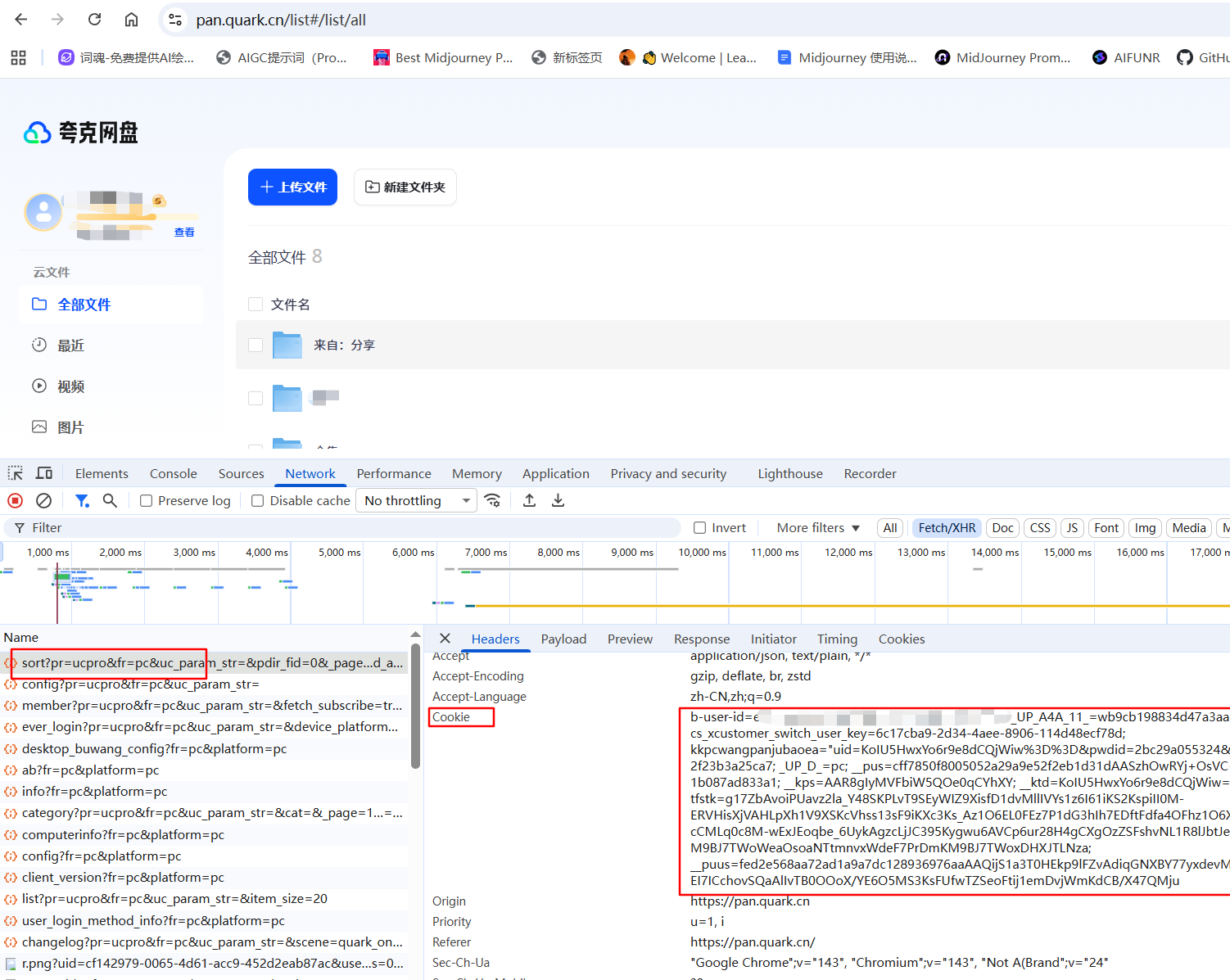Clear the network log
1230x980 pixels.
(x=44, y=500)
